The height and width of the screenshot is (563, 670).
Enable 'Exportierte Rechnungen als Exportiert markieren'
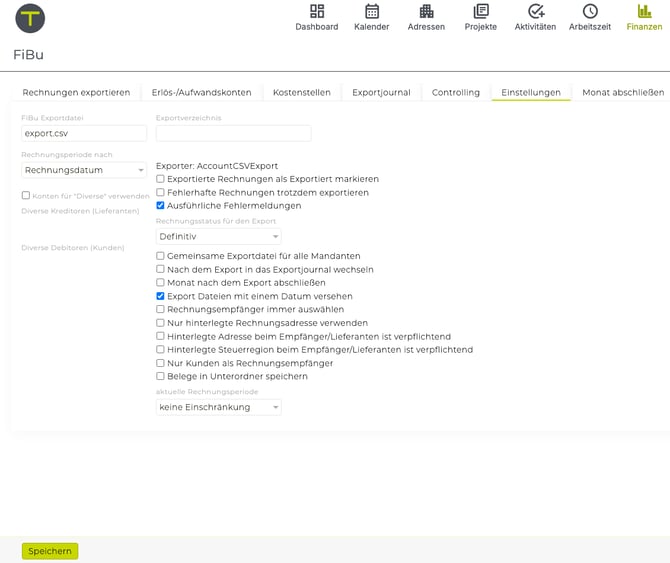[161, 179]
